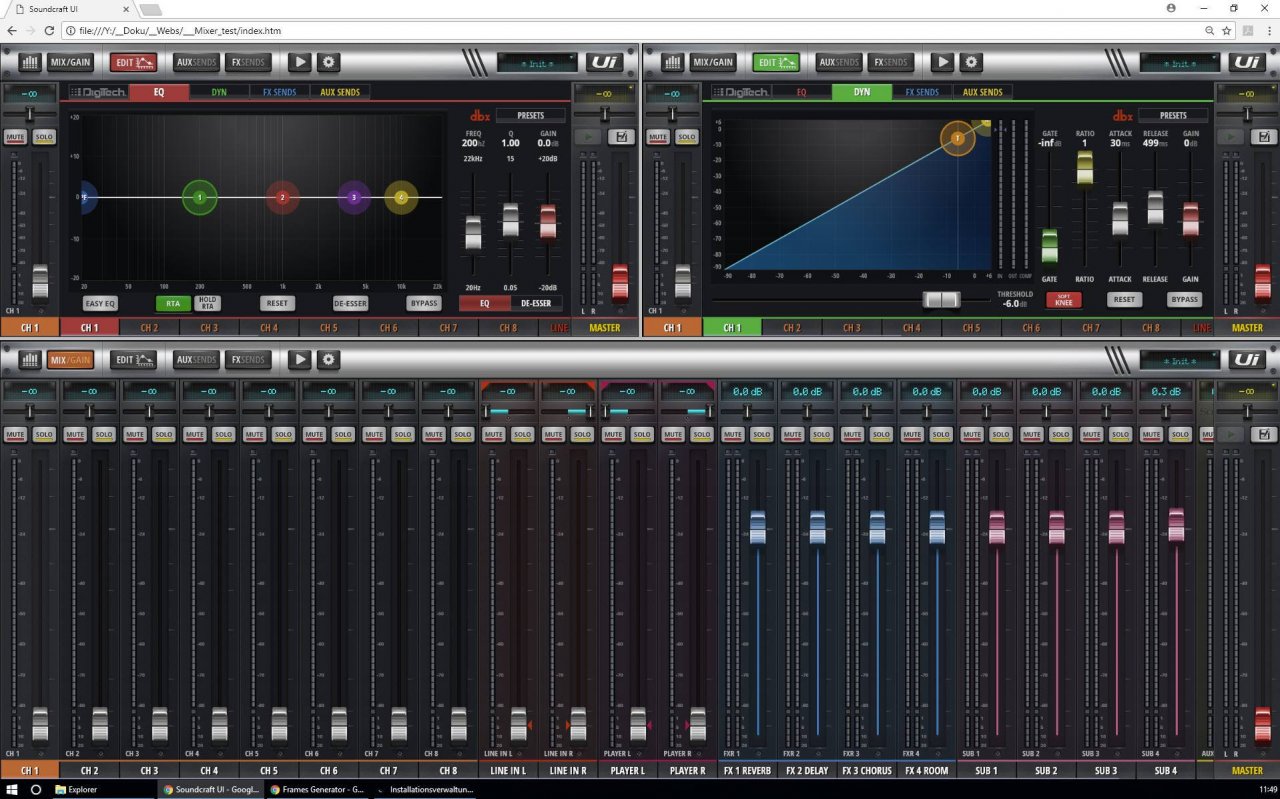The image size is (1280, 799).
Task: Mute CH 1 in EQ panel
Action: tap(14, 136)
